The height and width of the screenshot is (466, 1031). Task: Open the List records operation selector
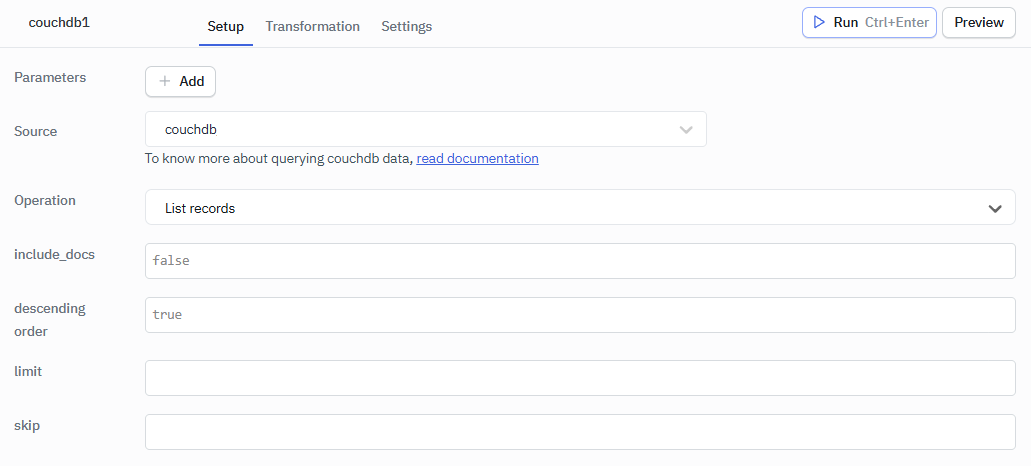(x=560, y=208)
